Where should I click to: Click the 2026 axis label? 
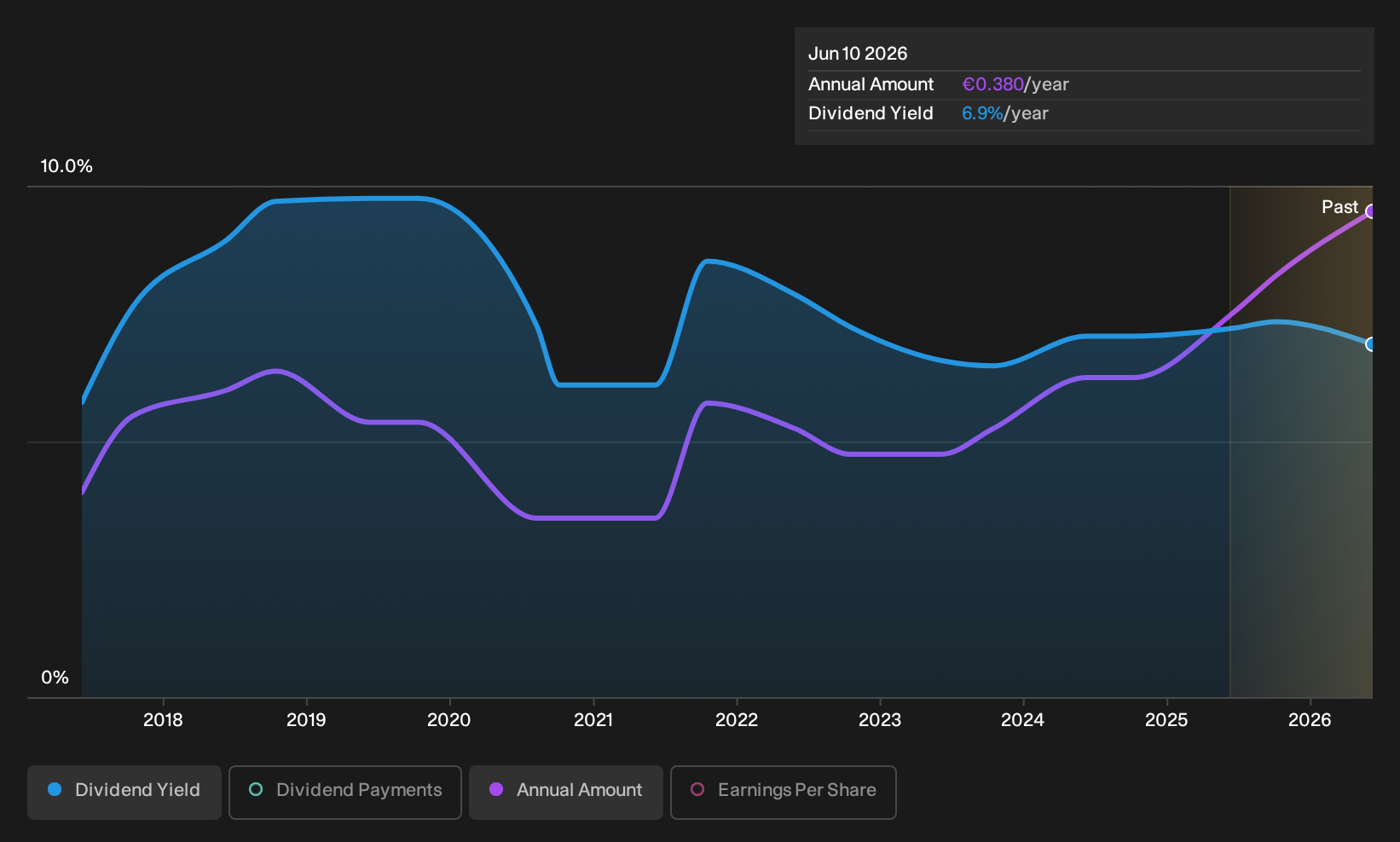pos(1310,720)
